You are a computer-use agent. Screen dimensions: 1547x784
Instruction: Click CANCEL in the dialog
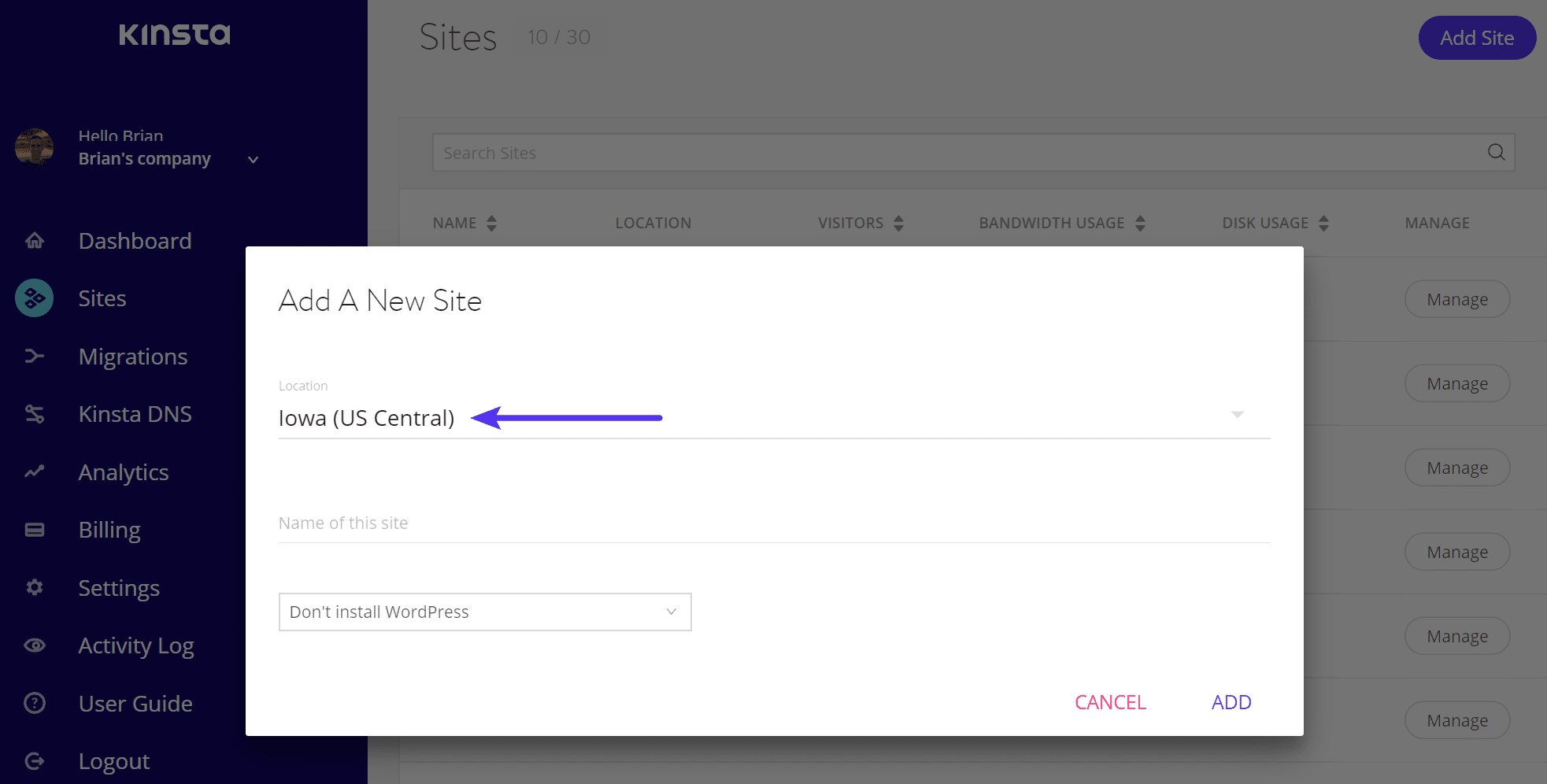click(x=1110, y=702)
